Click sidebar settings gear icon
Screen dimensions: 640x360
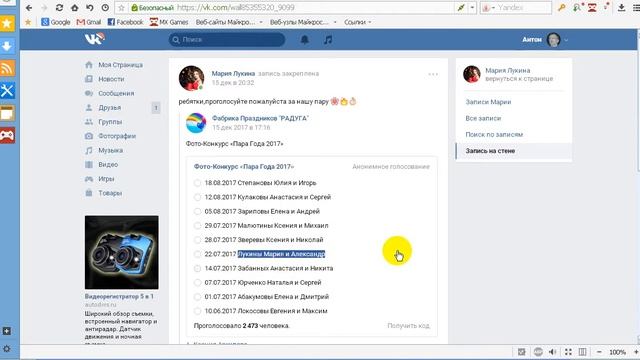7,349
